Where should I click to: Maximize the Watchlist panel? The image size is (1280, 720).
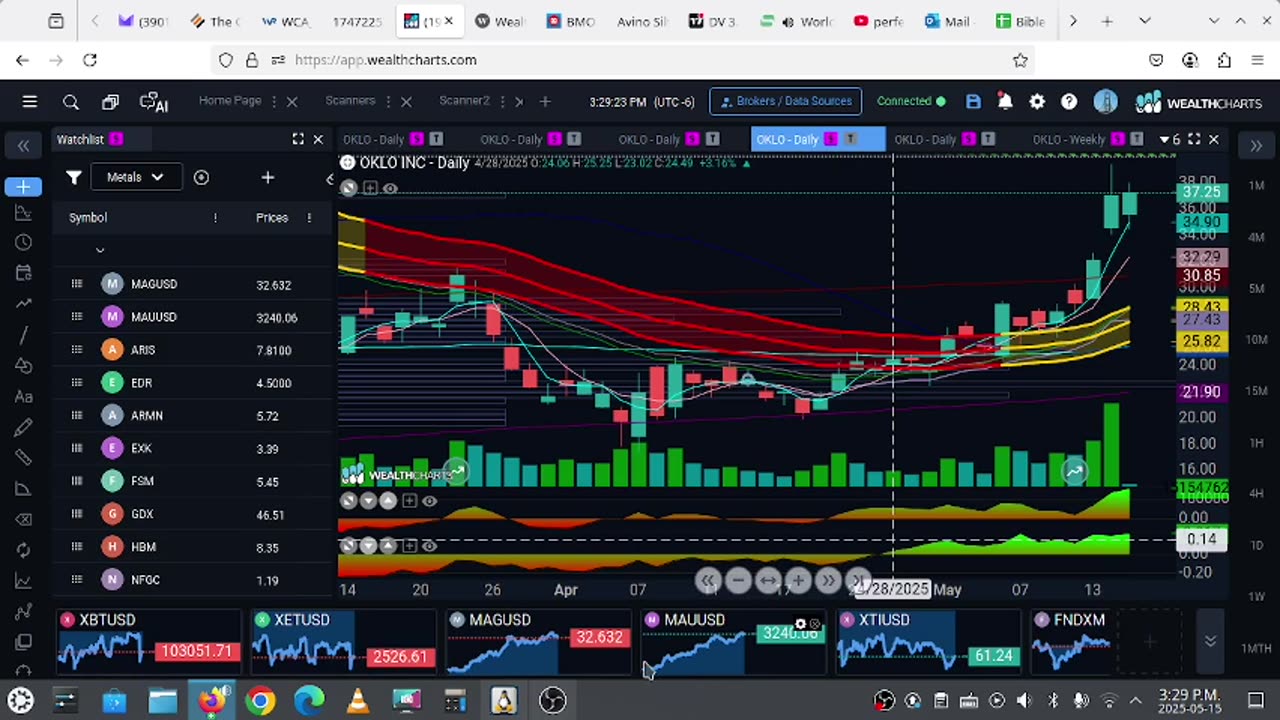(x=298, y=139)
